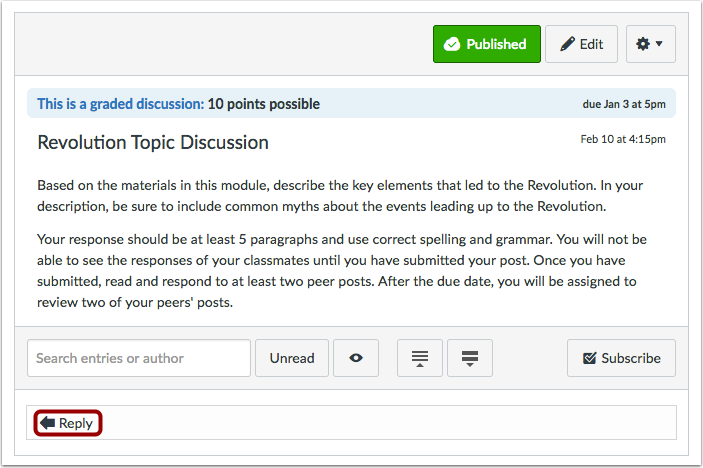Click the Reply link text
The height and width of the screenshot is (468, 703).
tap(76, 423)
